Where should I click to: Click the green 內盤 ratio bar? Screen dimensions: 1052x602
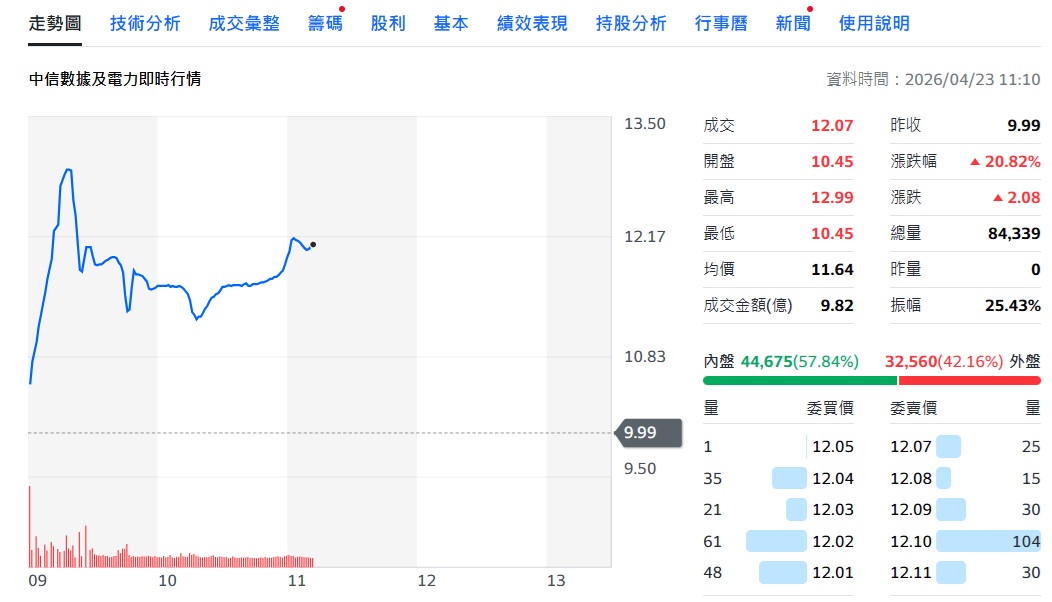click(x=799, y=380)
